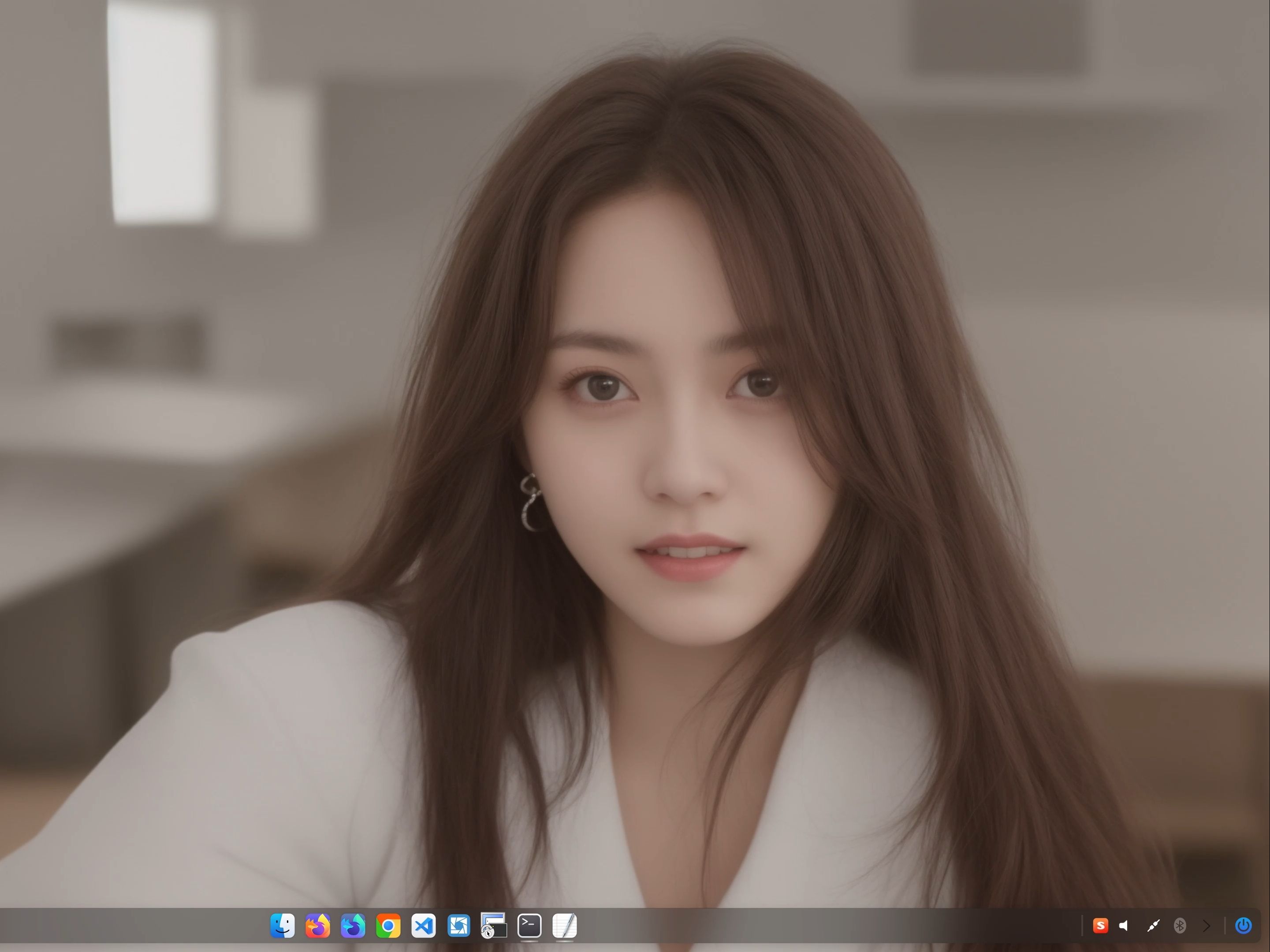Click the orange Sogou input method icon
Screen dimensions: 1270x952
(1100, 926)
